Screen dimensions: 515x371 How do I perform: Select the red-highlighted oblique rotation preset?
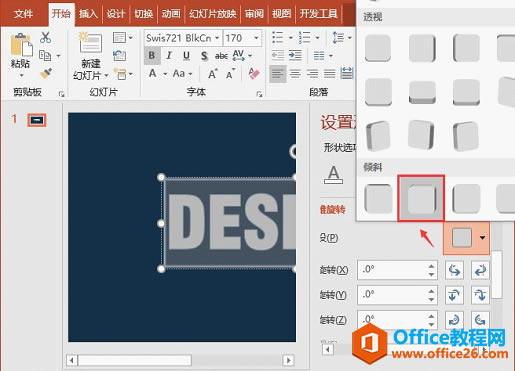click(421, 198)
